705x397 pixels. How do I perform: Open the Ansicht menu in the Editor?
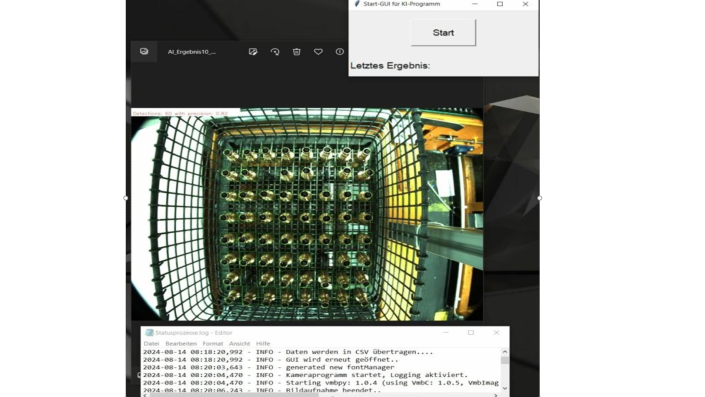coord(239,343)
